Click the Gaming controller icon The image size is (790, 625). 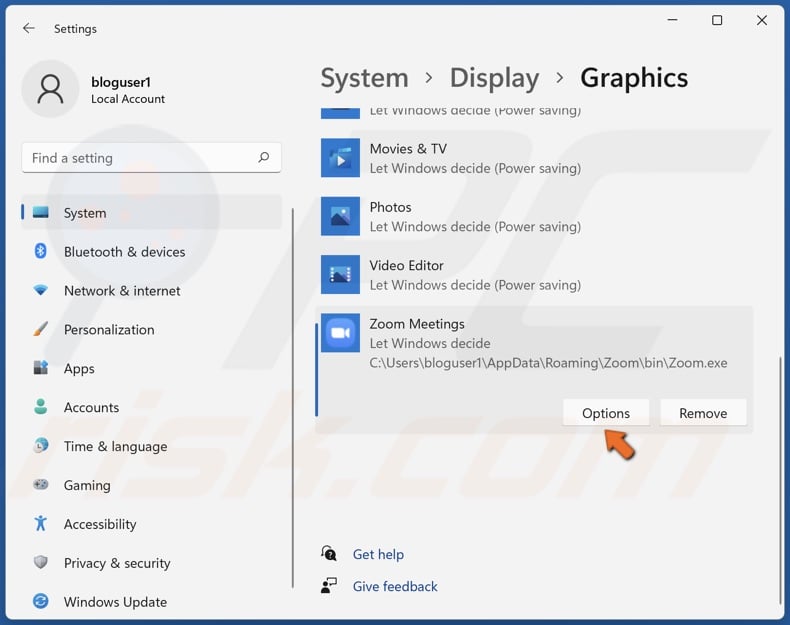(40, 484)
